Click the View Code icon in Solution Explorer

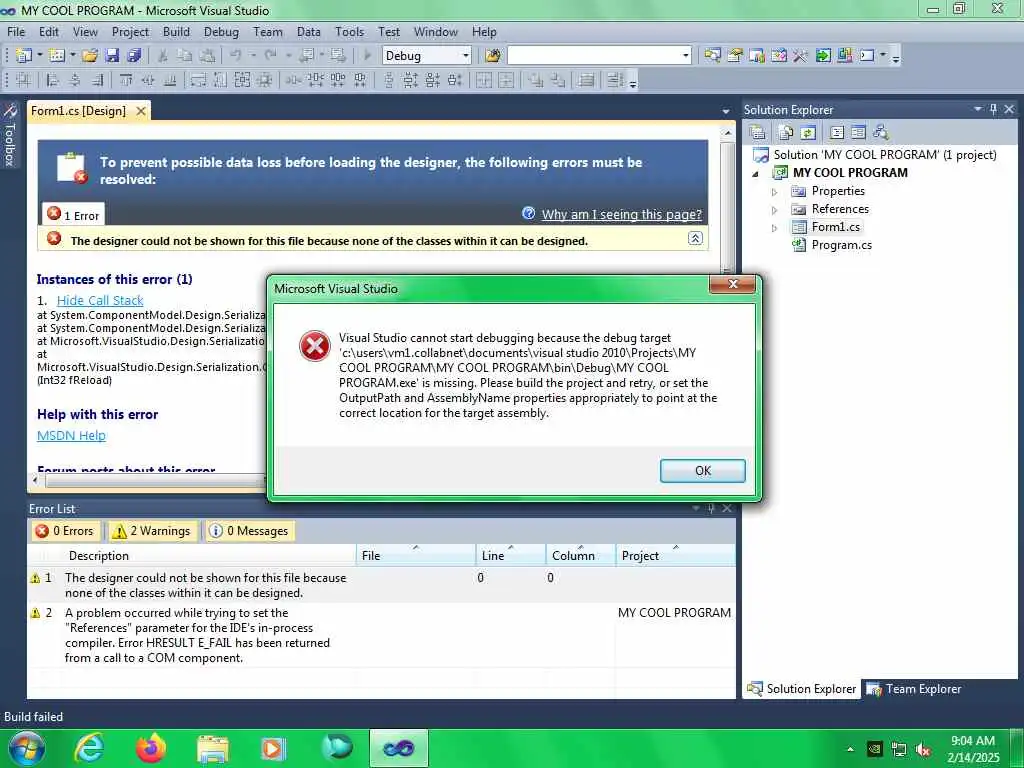tap(837, 133)
